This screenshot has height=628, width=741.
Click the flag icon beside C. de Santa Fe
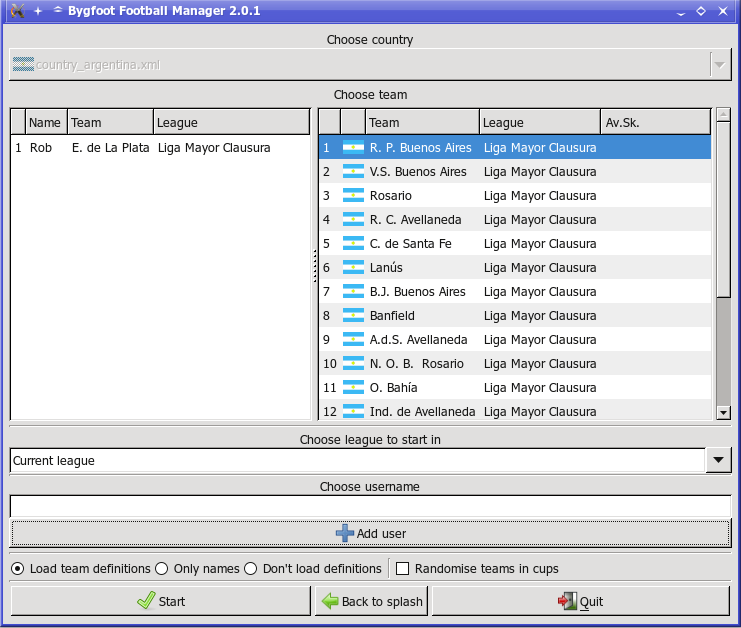click(353, 244)
